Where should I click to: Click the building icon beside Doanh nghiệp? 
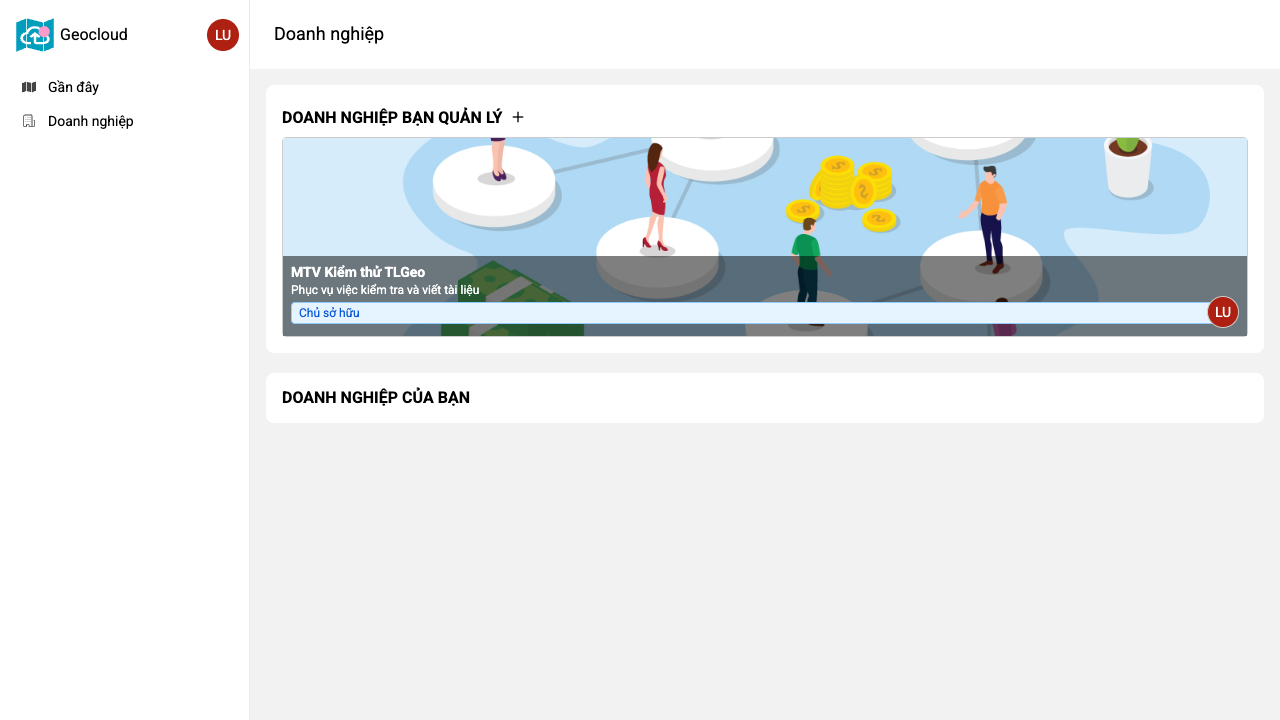(29, 121)
